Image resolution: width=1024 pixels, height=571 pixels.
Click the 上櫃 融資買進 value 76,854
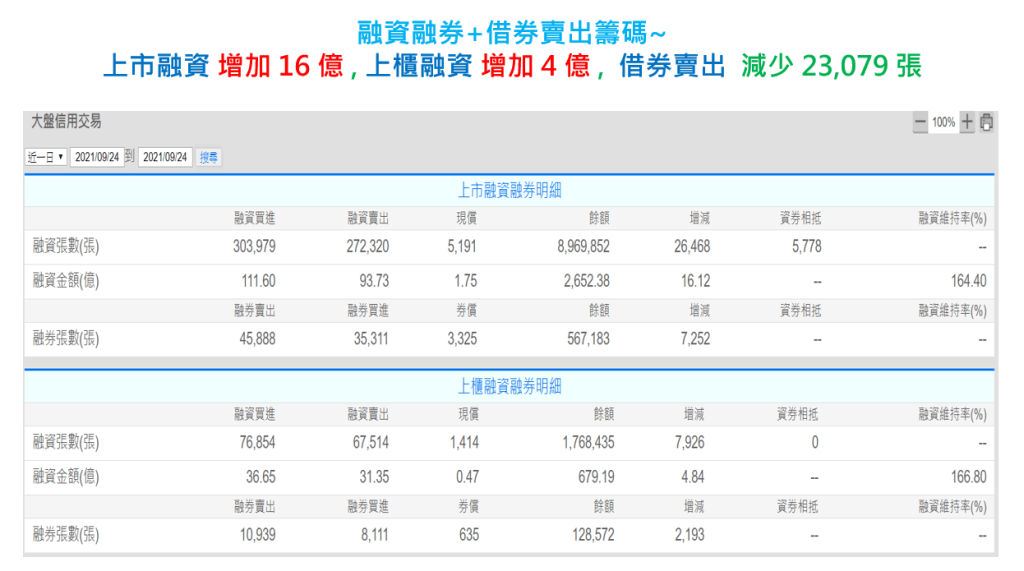[x=254, y=442]
